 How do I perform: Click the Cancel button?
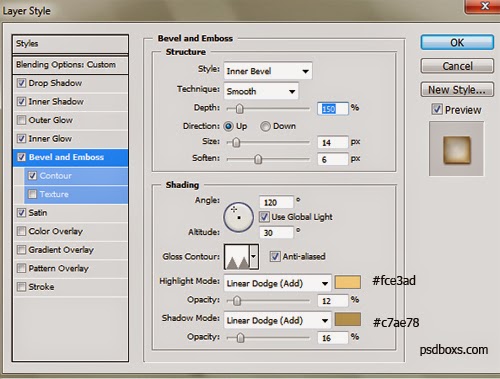[x=457, y=66]
